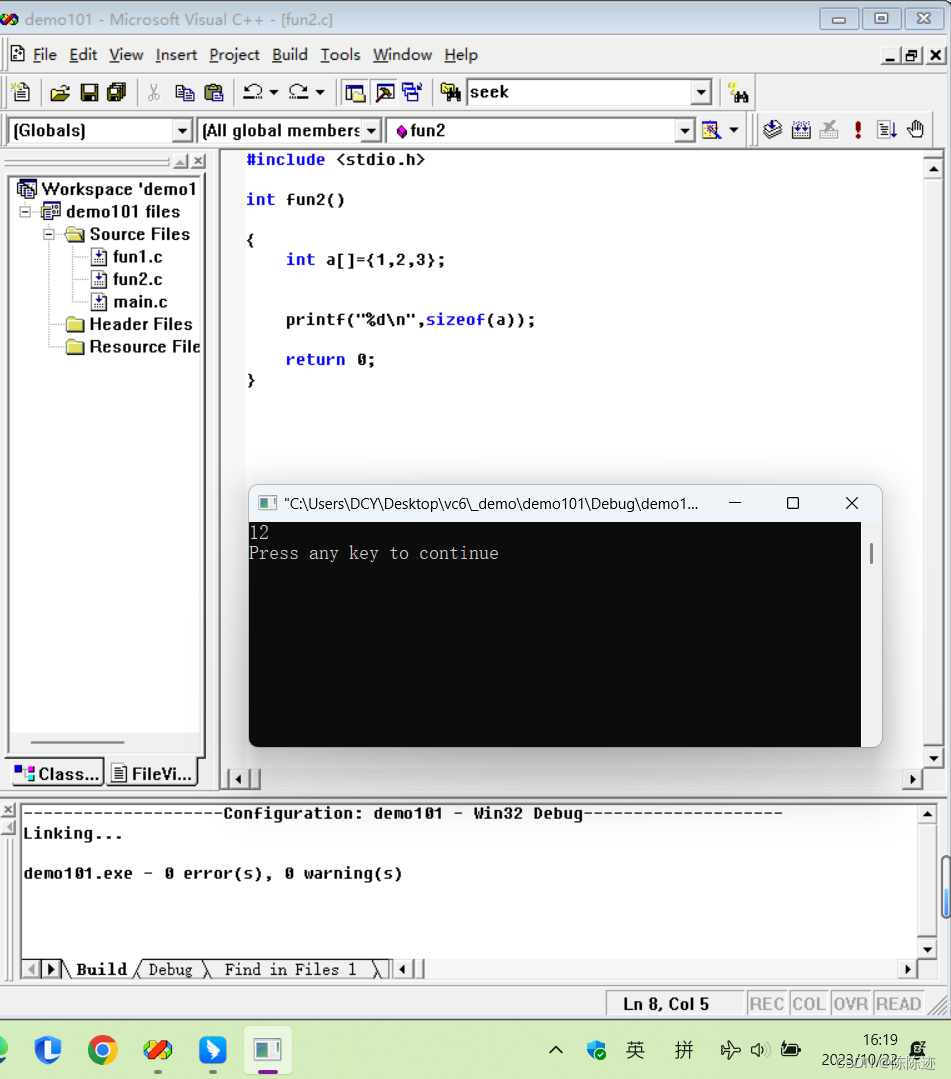Click the Undo arrow icon
951x1079 pixels.
(253, 92)
